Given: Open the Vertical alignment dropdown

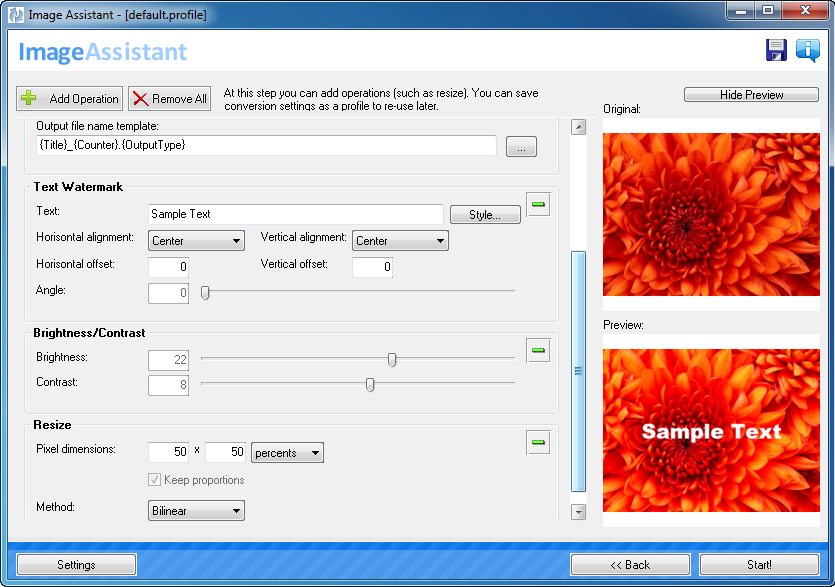Looking at the screenshot, I should 399,241.
